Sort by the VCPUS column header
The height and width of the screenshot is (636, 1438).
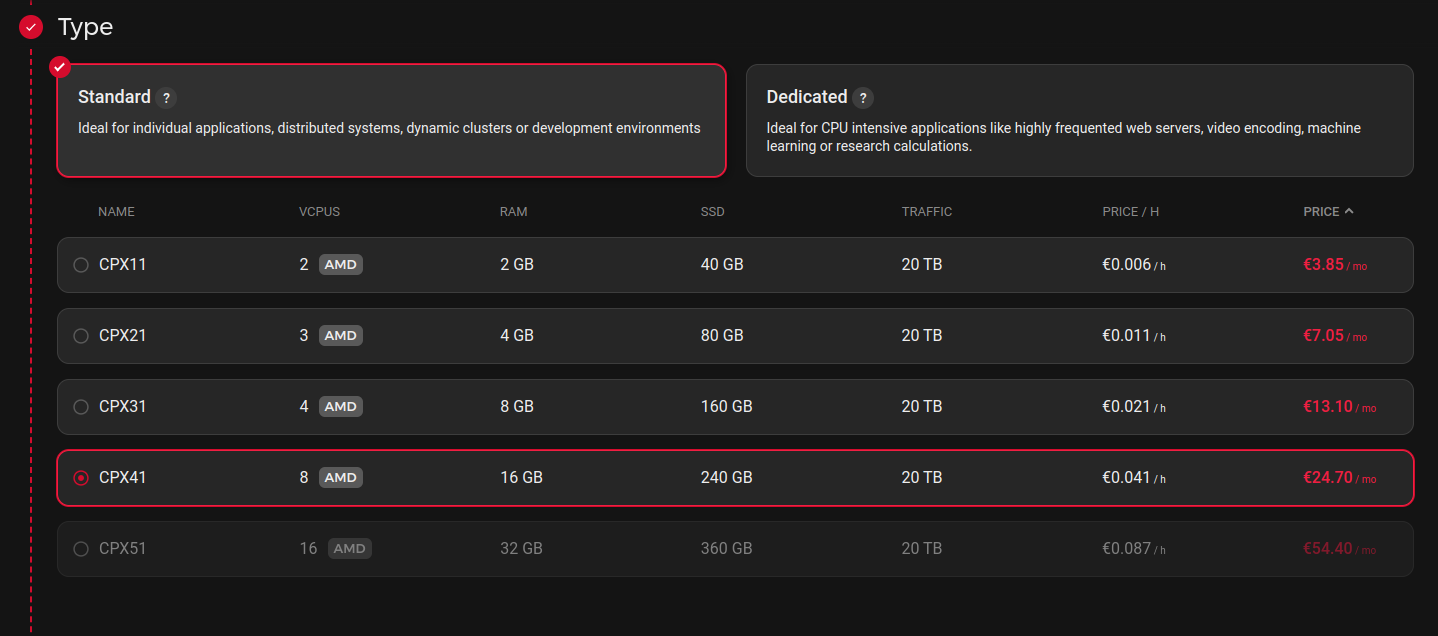click(x=319, y=212)
